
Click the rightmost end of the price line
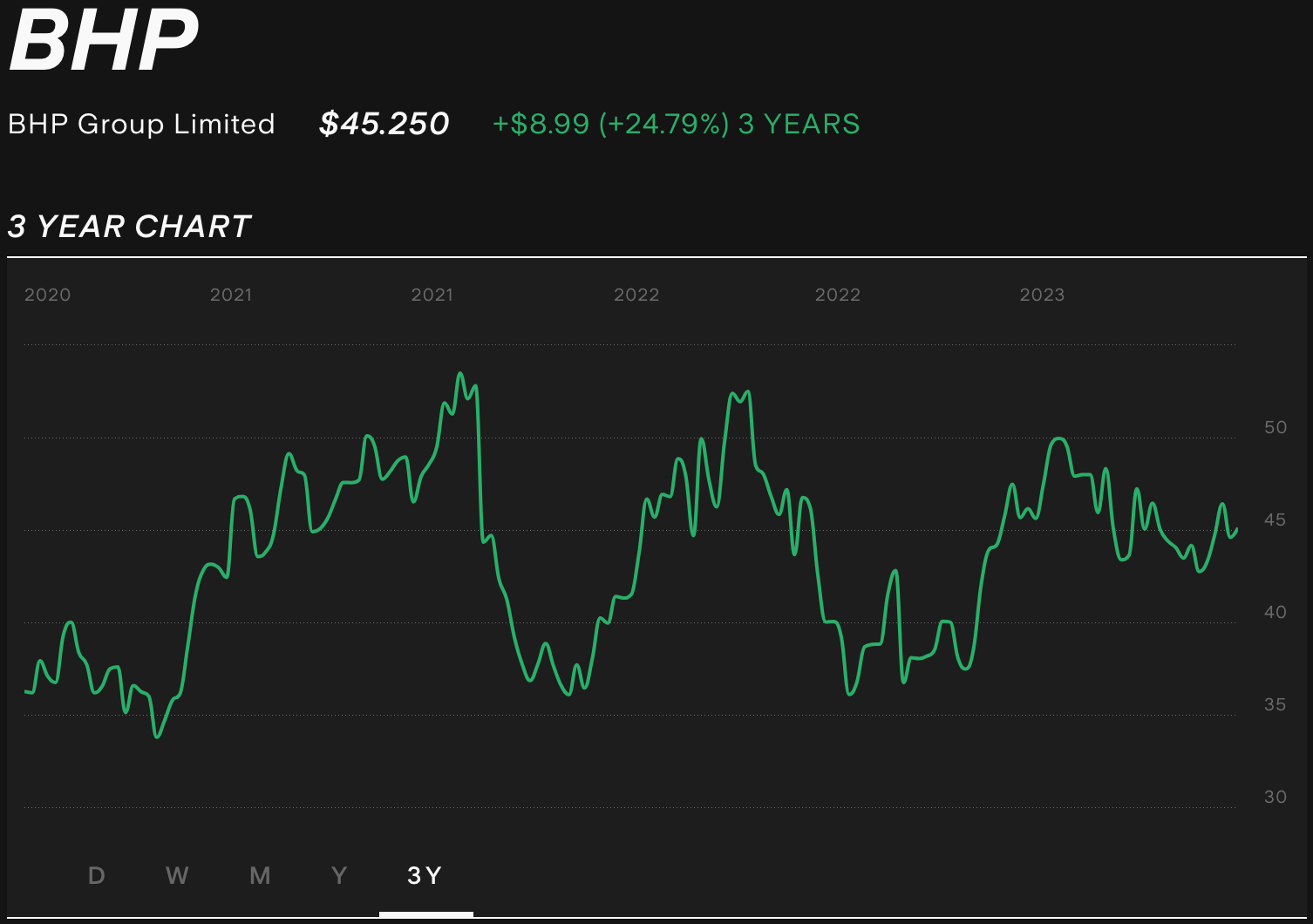(1236, 529)
